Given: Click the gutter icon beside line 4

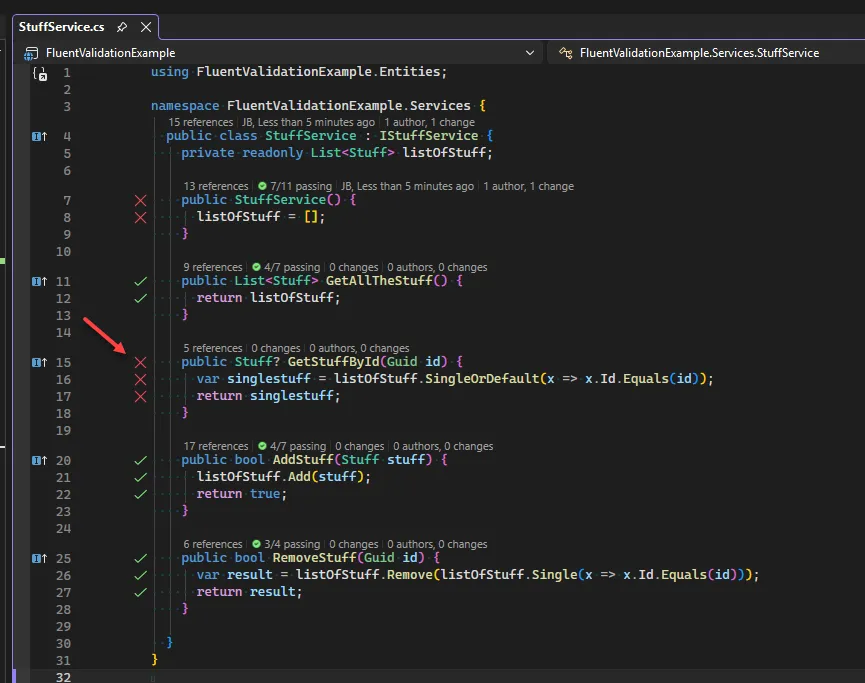Looking at the screenshot, I should tap(38, 135).
